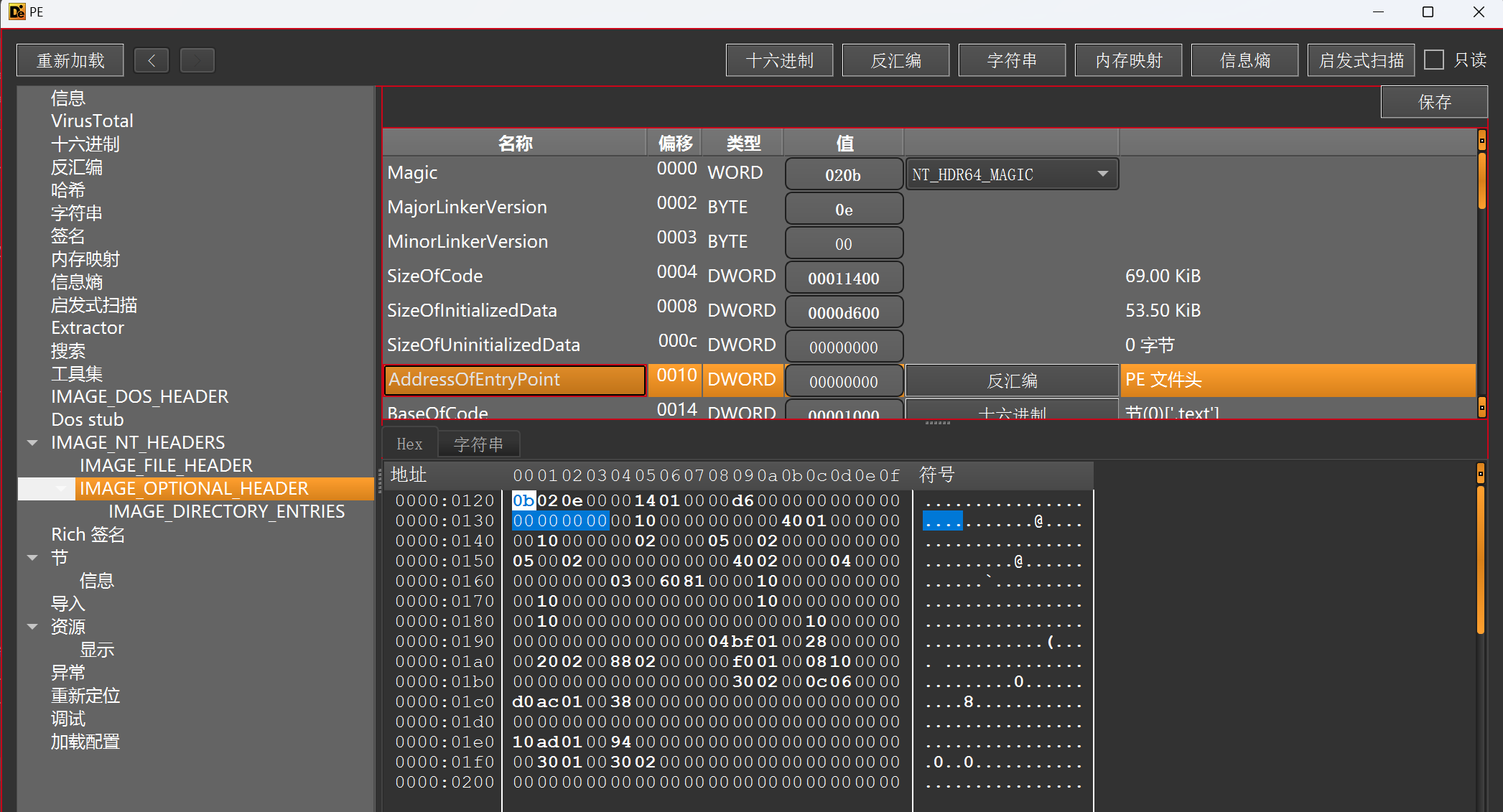This screenshot has width=1503, height=812.
Task: Select 搜索 in the left tree
Action: tap(68, 351)
